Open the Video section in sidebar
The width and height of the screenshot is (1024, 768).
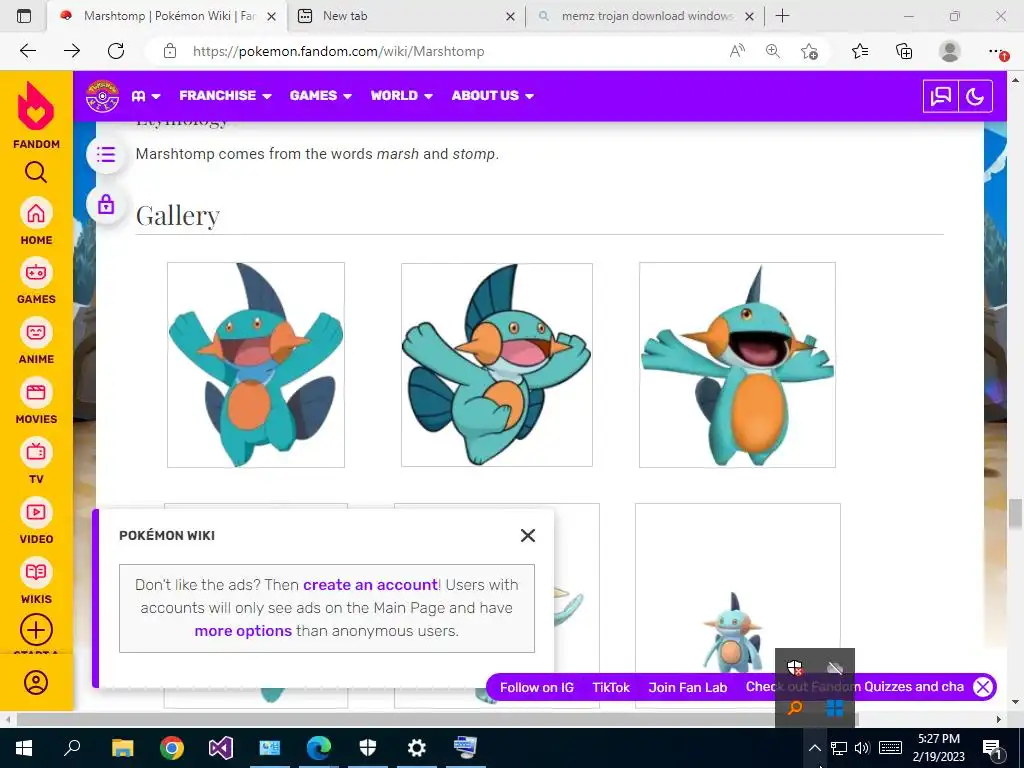point(36,512)
